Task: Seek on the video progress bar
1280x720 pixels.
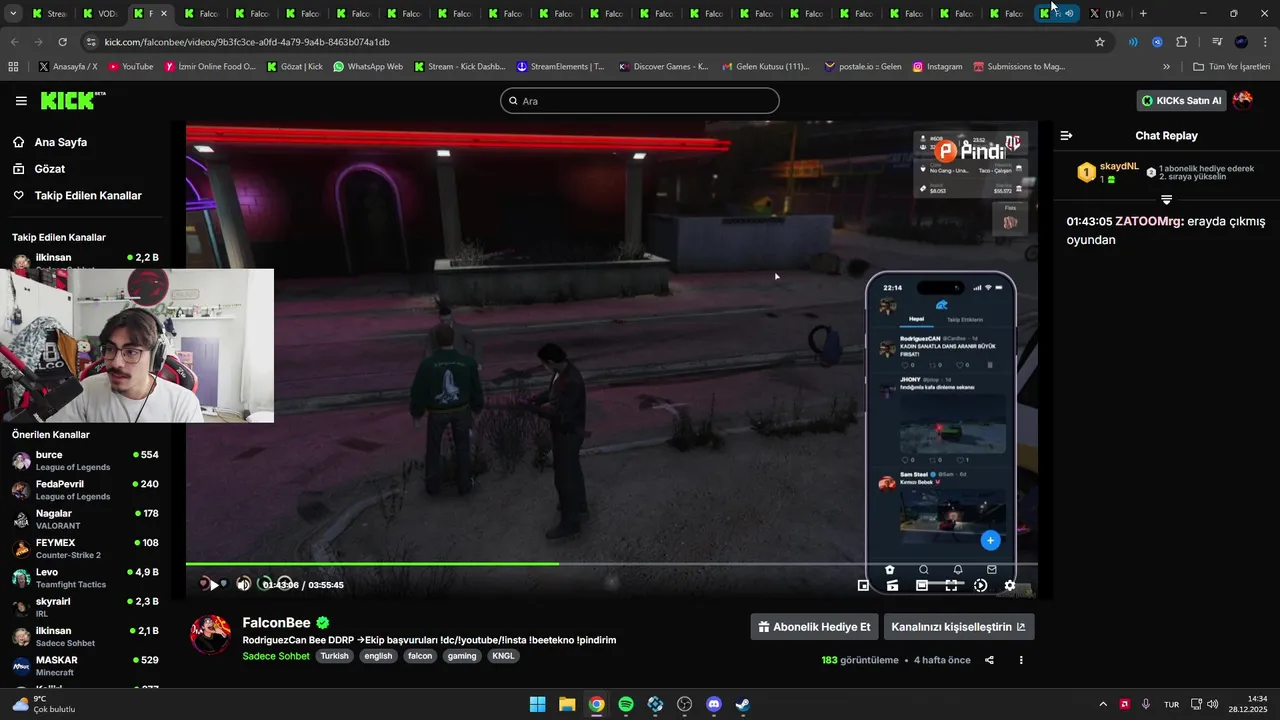Action: (x=611, y=564)
